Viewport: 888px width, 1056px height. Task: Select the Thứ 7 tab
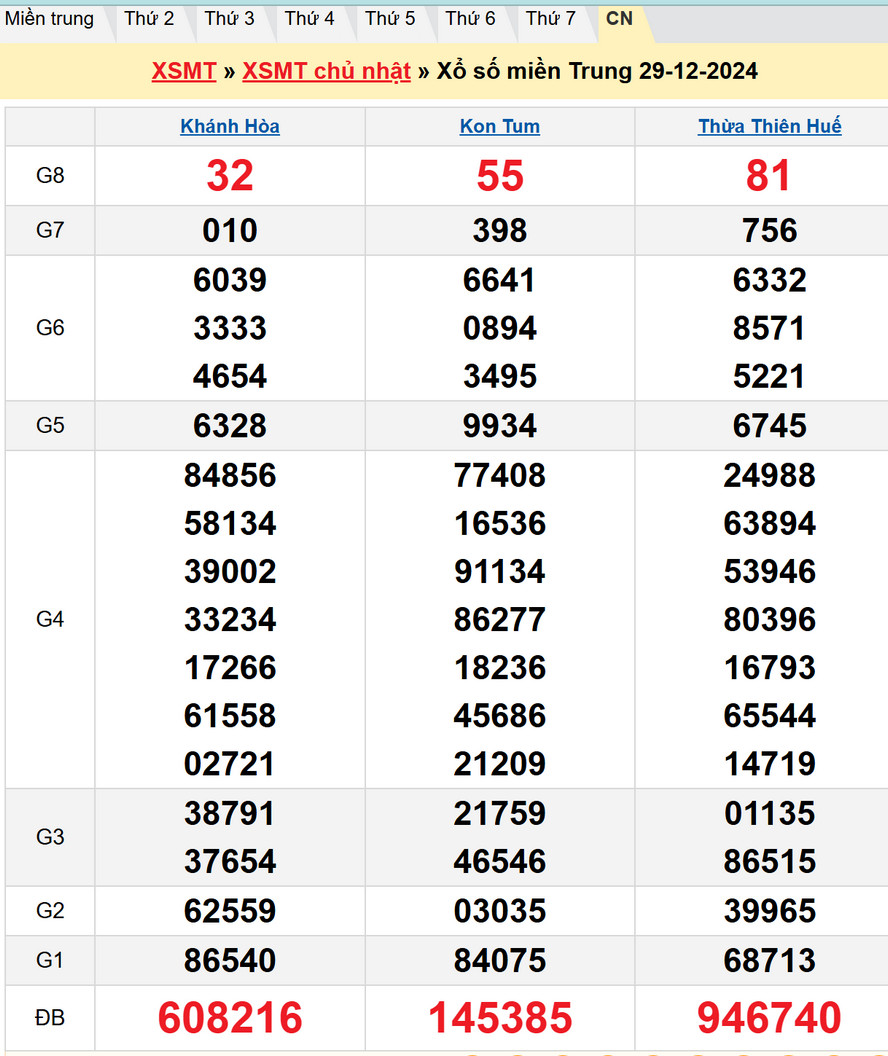[x=550, y=19]
